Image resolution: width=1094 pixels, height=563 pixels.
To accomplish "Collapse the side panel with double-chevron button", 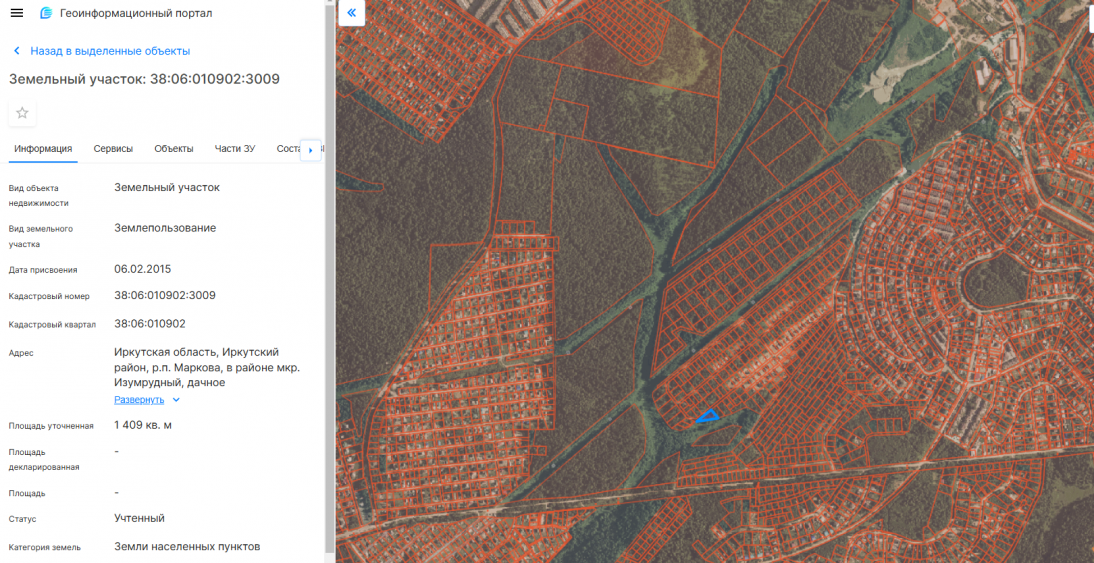I will (x=352, y=13).
